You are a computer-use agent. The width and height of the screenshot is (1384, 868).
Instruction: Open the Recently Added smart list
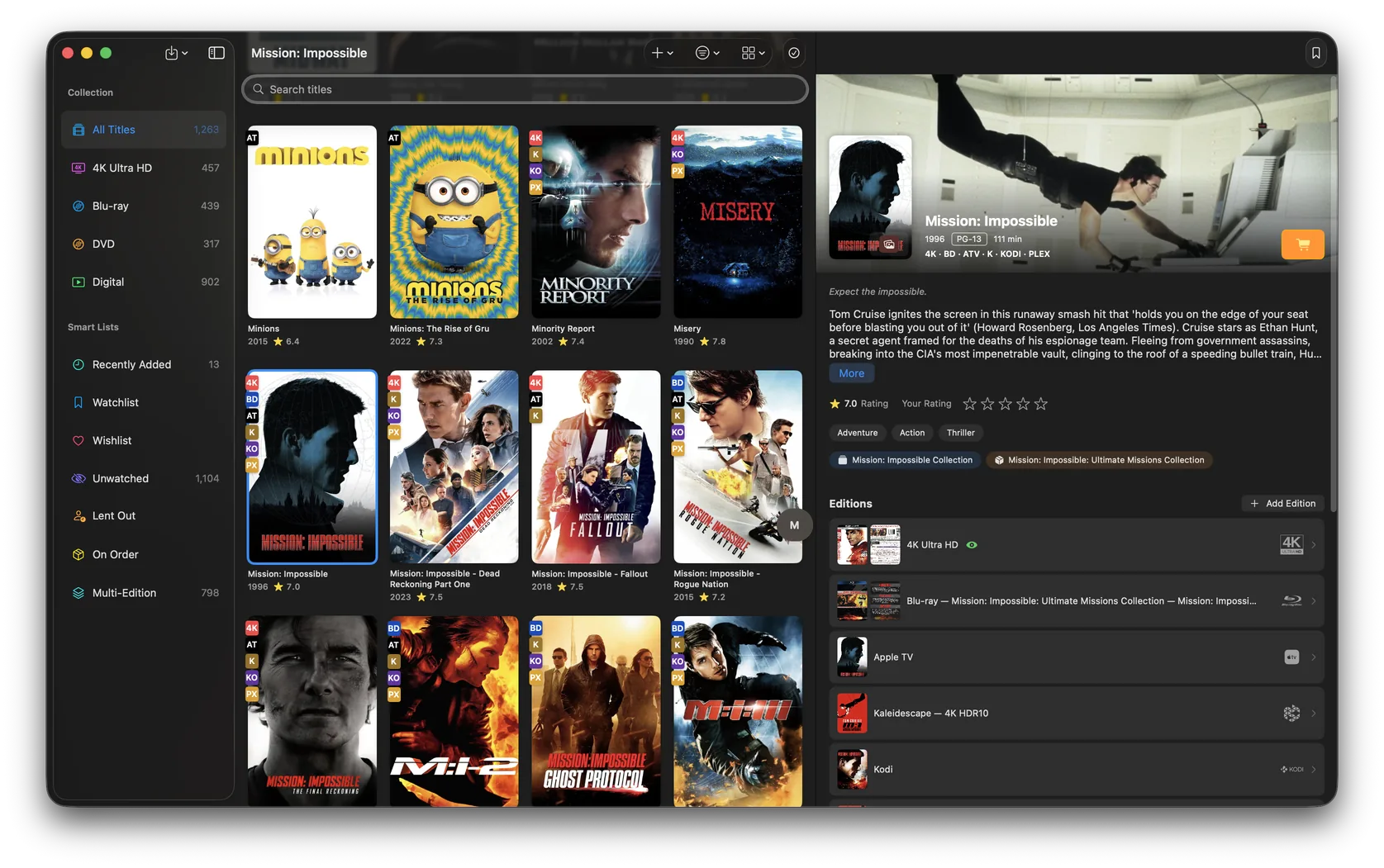coord(144,364)
